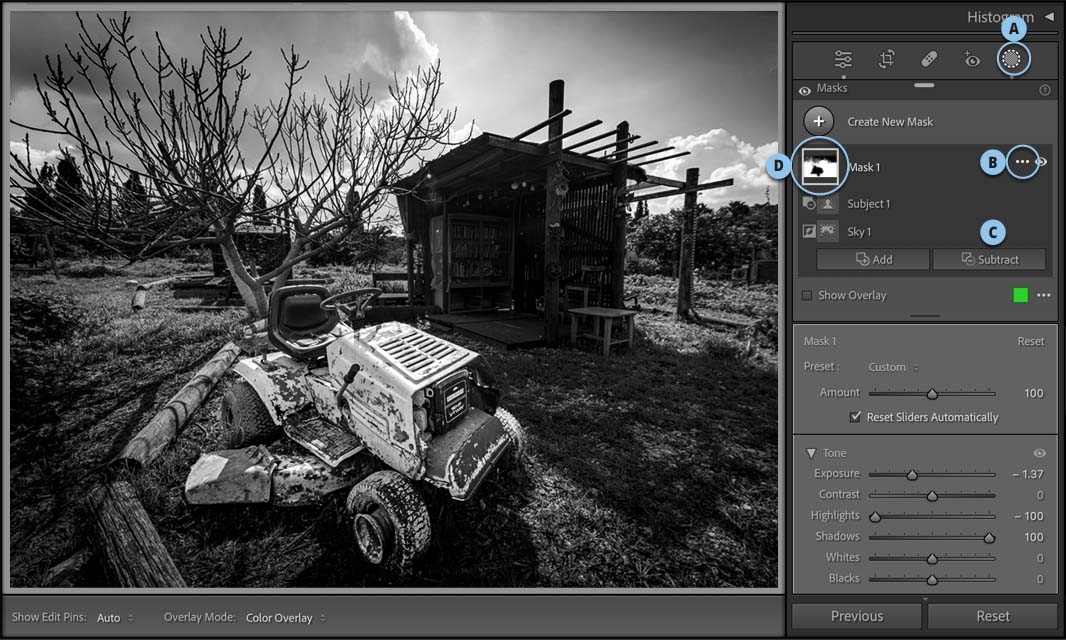1066x640 pixels.
Task: Click the Shadows slider handle
Action: tap(989, 538)
